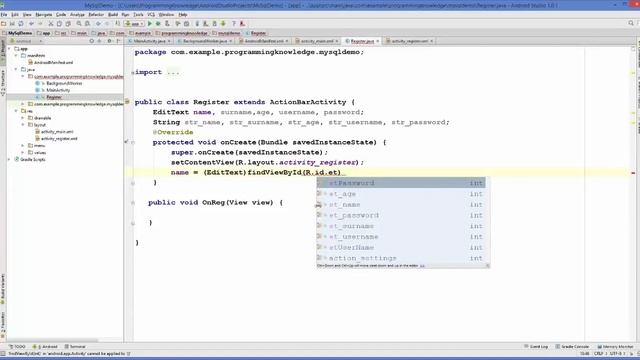Image resolution: width=640 pixels, height=360 pixels.
Task: Open the app run configuration dropdown
Action: pyautogui.click(x=134, y=24)
